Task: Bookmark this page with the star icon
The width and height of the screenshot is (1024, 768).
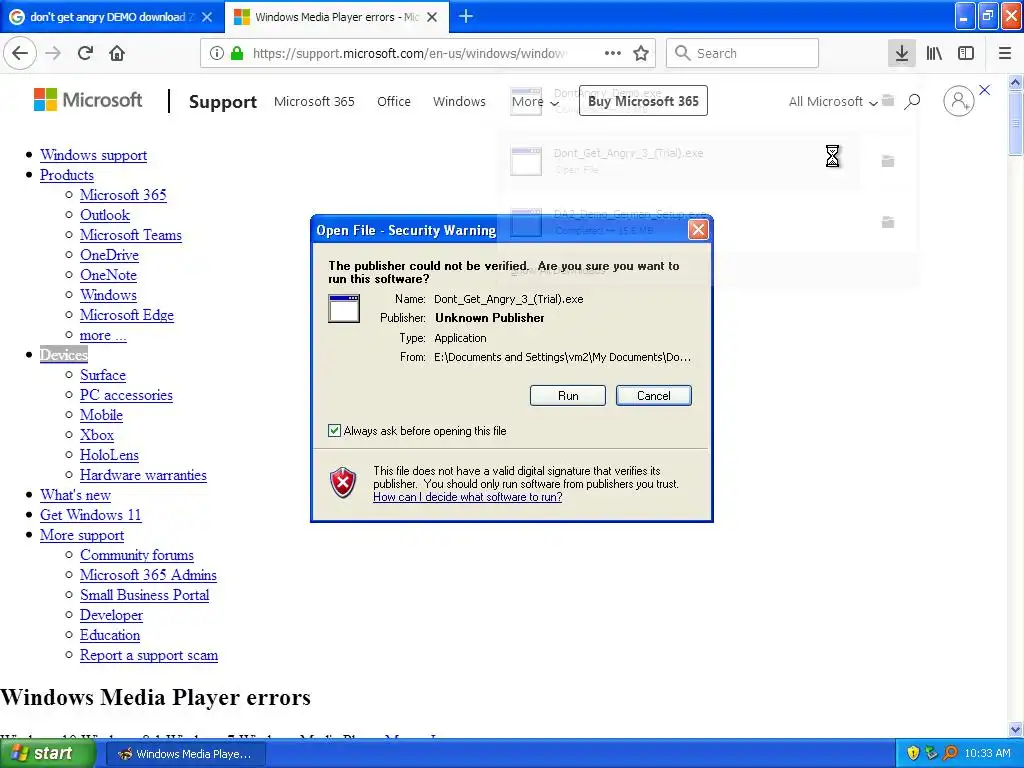Action: click(641, 53)
